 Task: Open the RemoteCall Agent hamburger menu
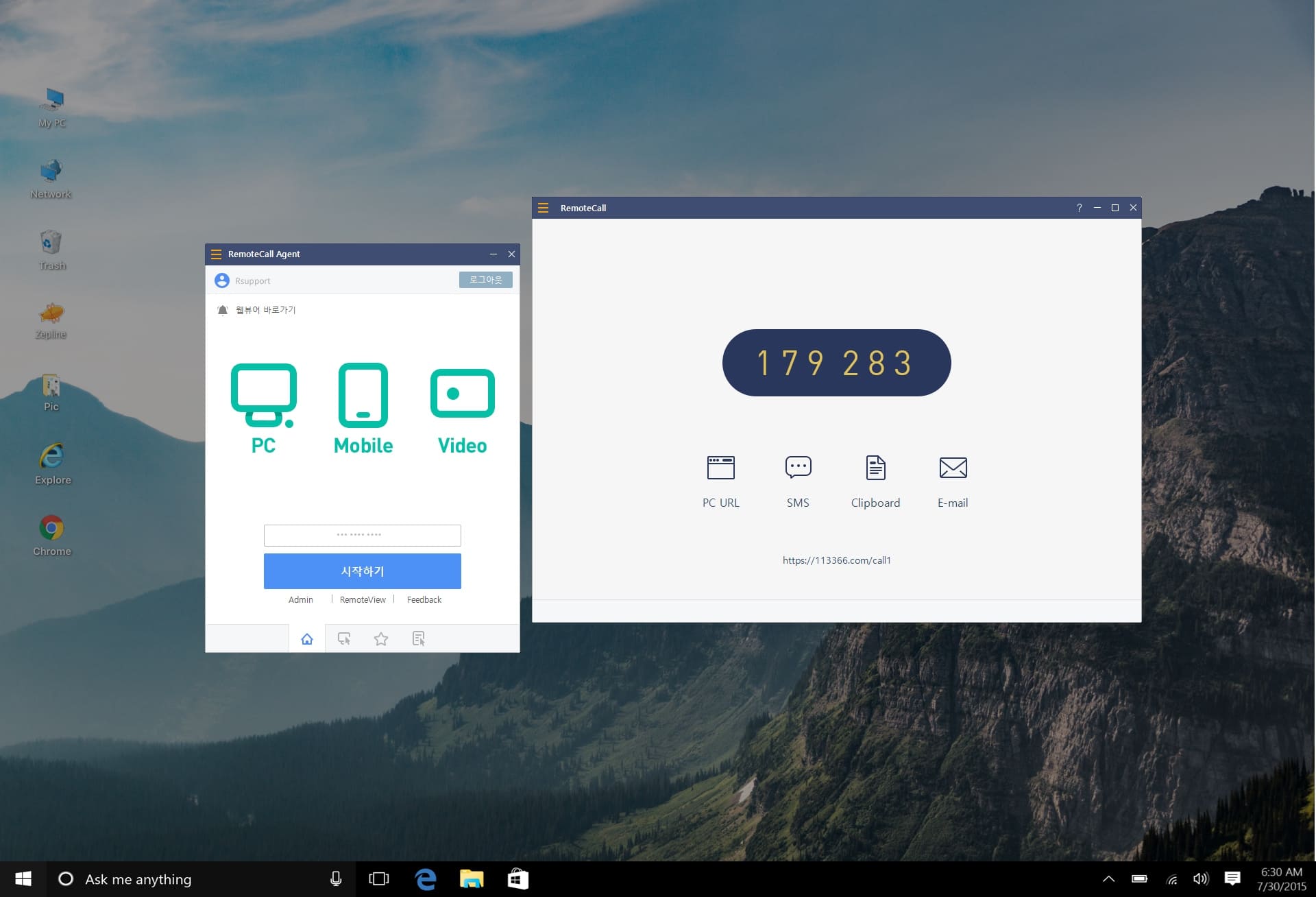pos(216,254)
